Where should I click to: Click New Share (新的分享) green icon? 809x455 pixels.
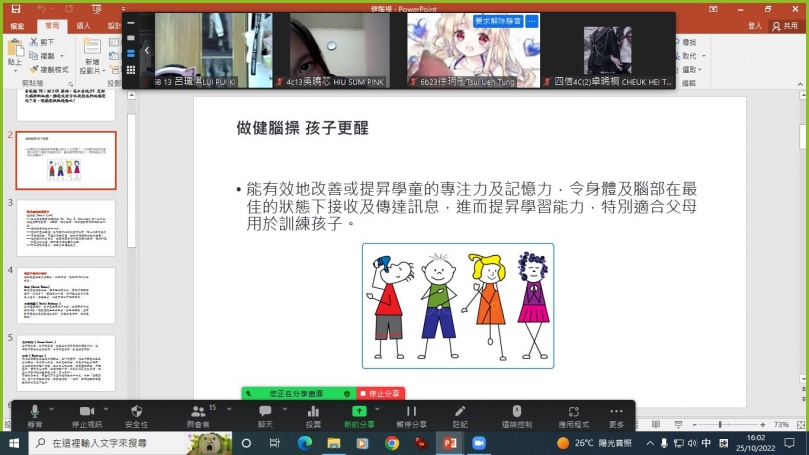point(359,415)
